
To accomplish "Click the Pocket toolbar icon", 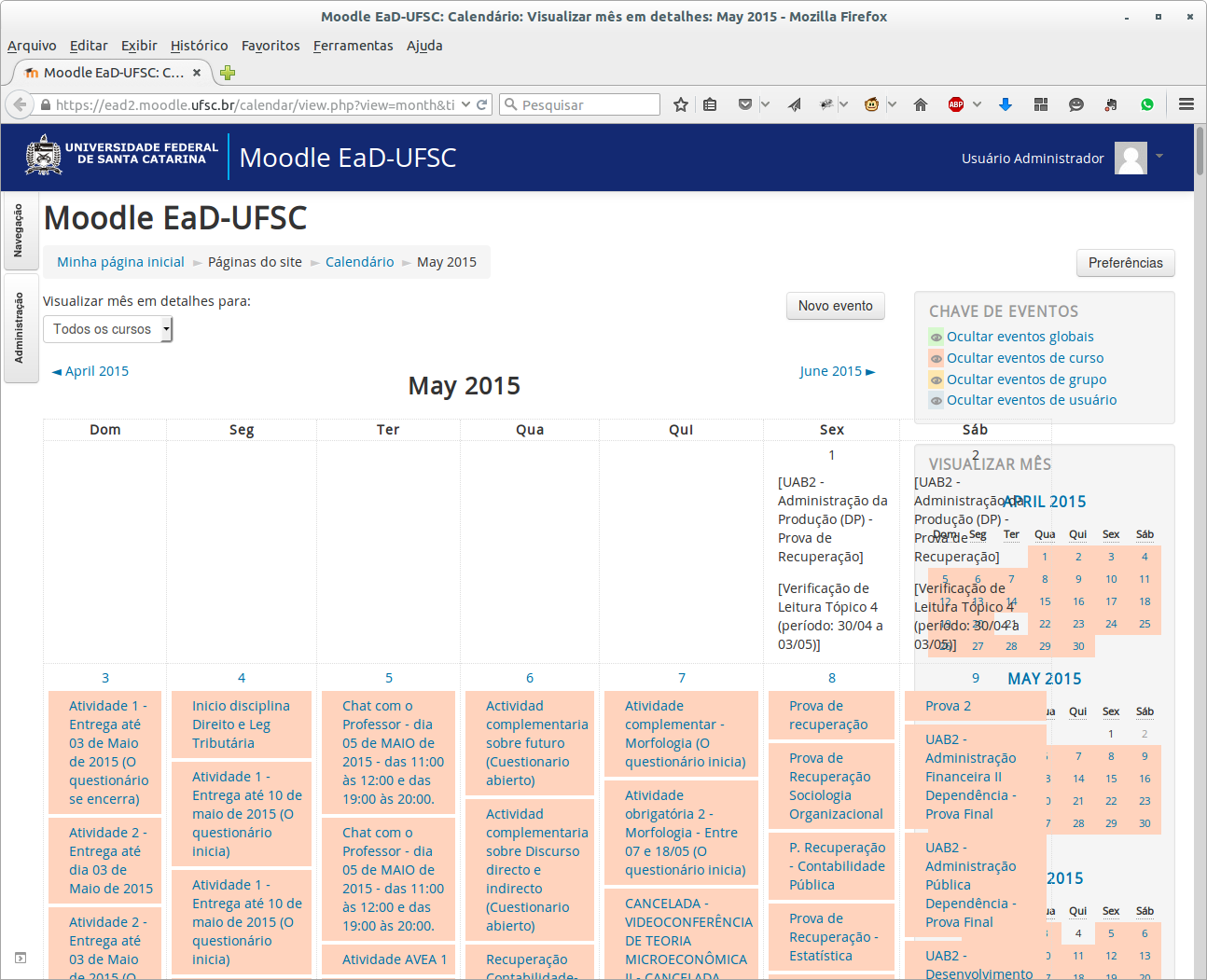I will (x=744, y=104).
